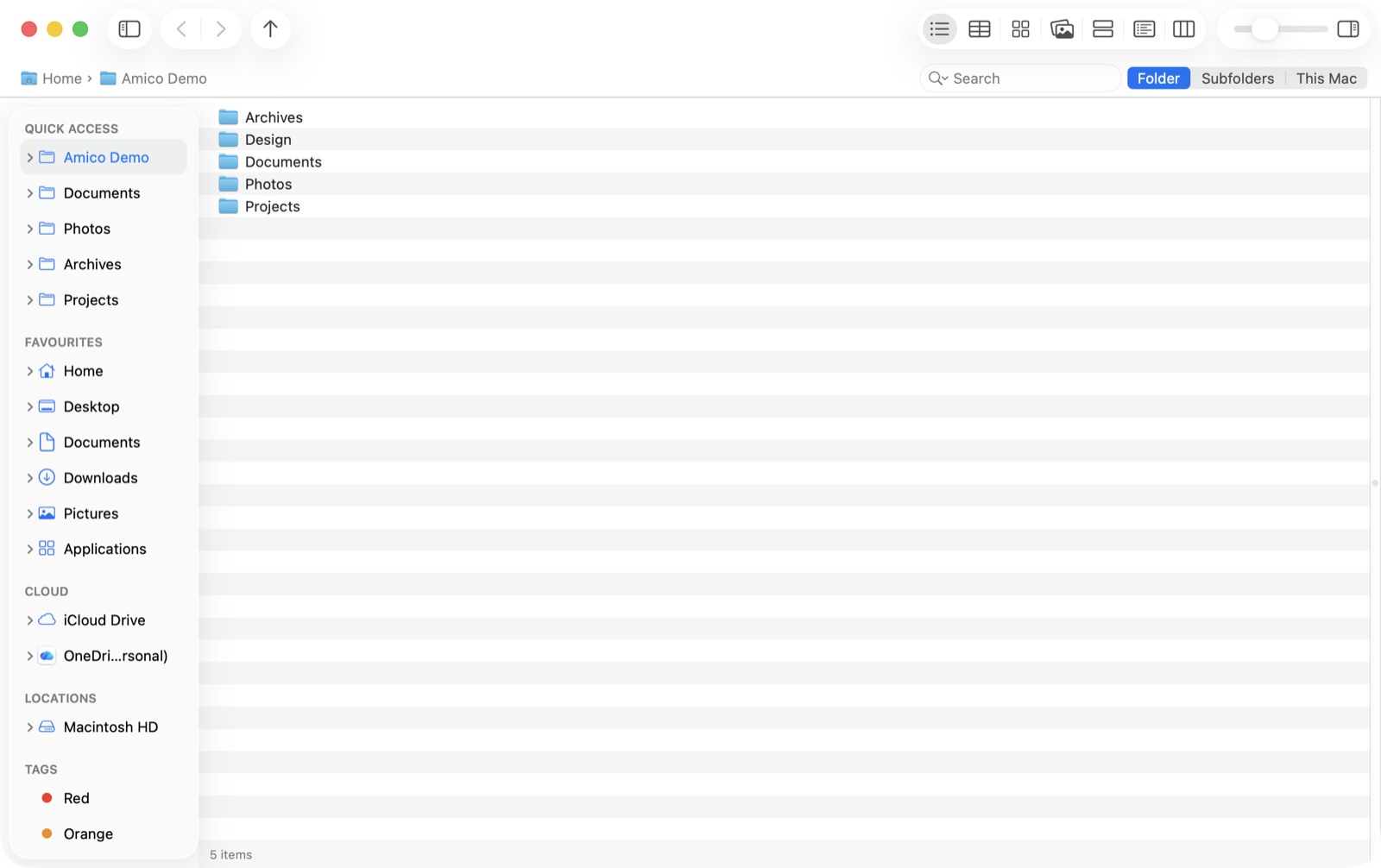Switch to detailed text list view
This screenshot has width=1381, height=868.
pos(1144,28)
